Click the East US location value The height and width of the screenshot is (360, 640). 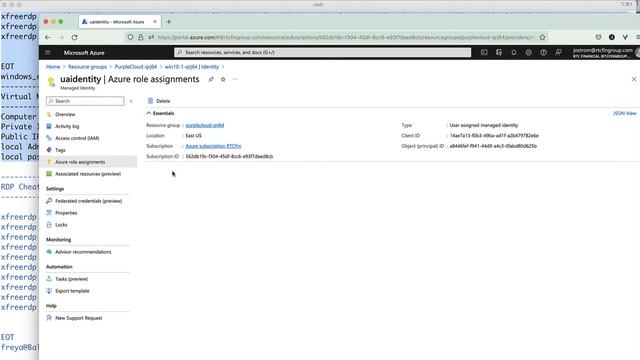194,136
